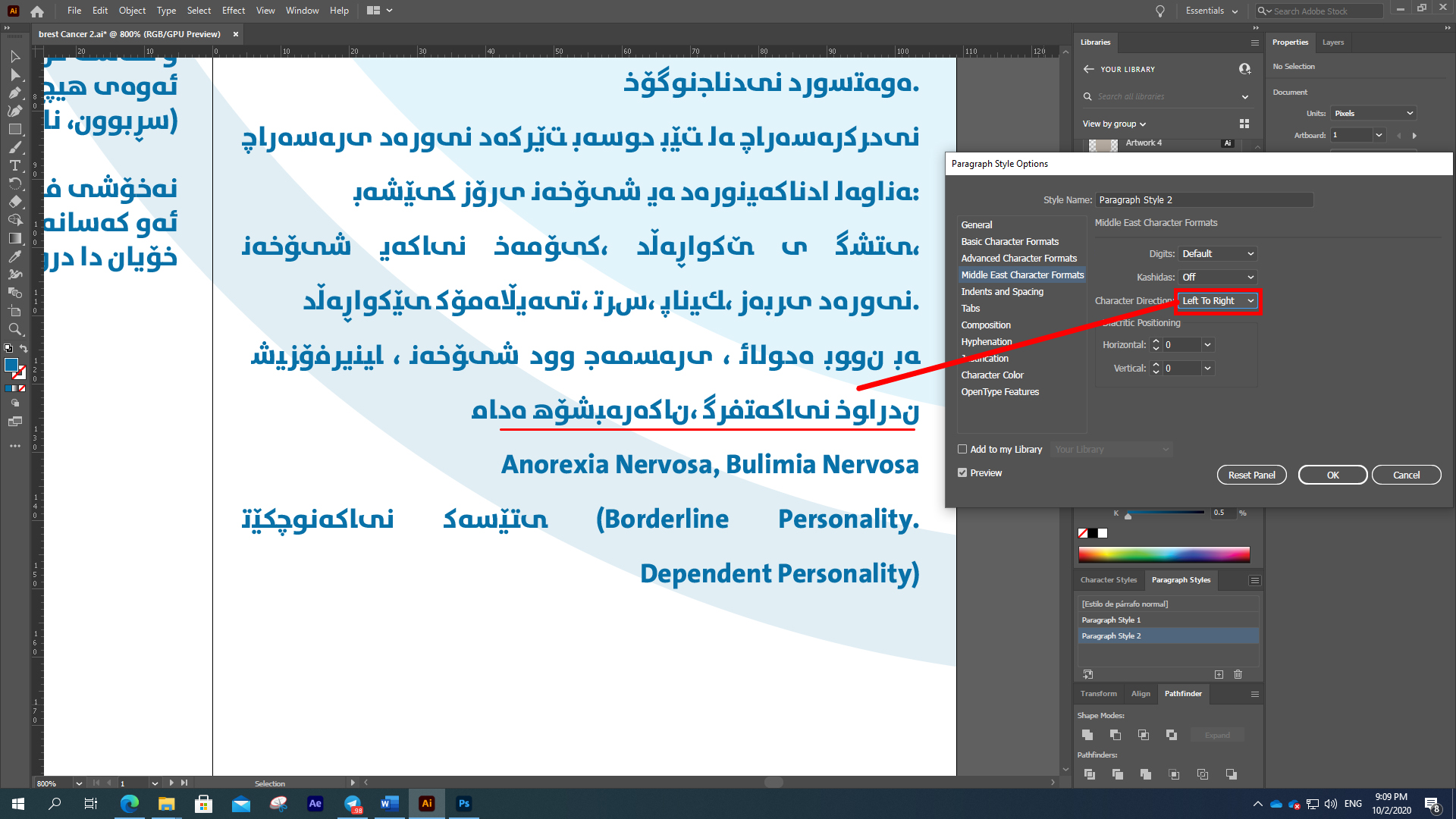The image size is (1456, 819).
Task: Pick the Eyedropper tool
Action: [x=15, y=256]
